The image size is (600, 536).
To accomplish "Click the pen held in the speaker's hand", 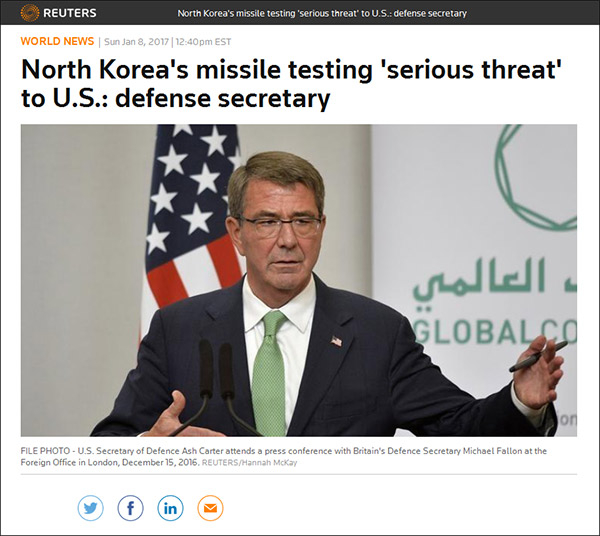I will 538,356.
